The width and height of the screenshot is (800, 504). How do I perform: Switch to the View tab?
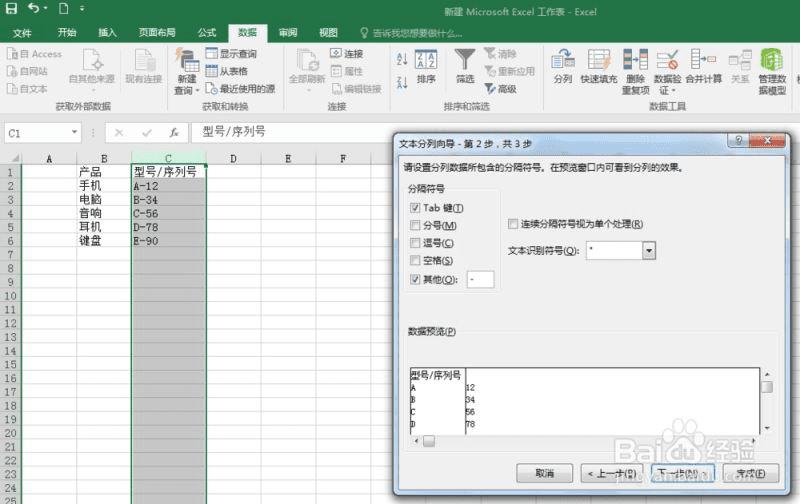(x=329, y=33)
